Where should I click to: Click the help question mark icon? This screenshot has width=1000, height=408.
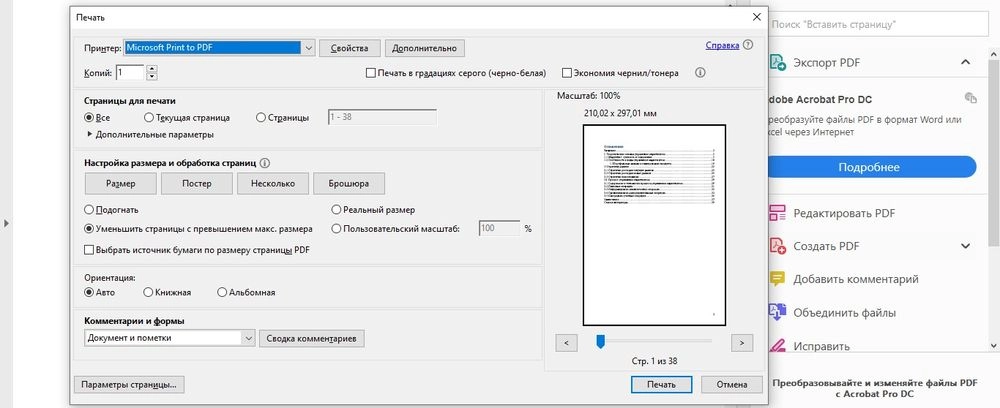[748, 45]
